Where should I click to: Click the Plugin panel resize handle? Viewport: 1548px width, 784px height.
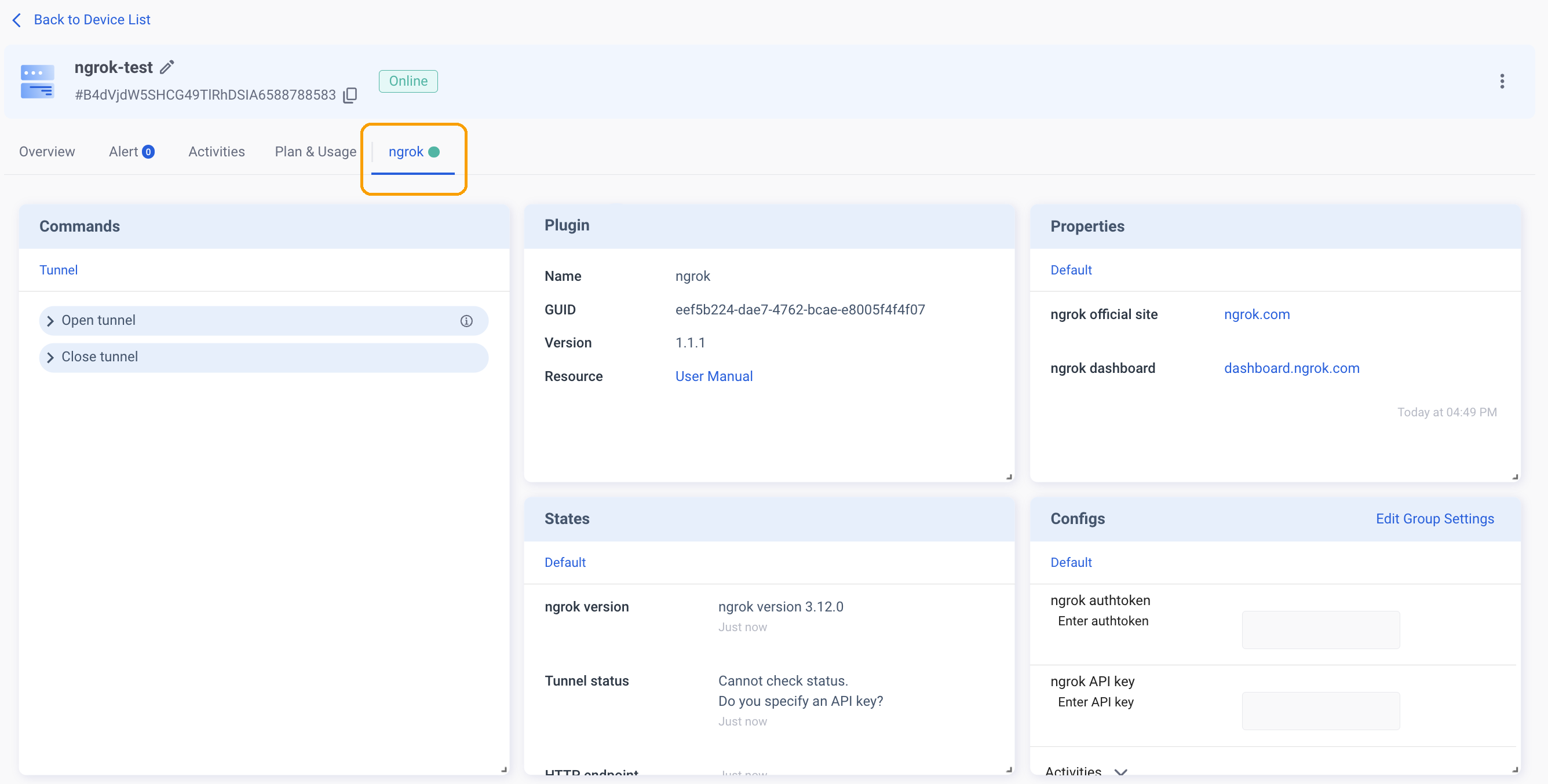[1009, 477]
